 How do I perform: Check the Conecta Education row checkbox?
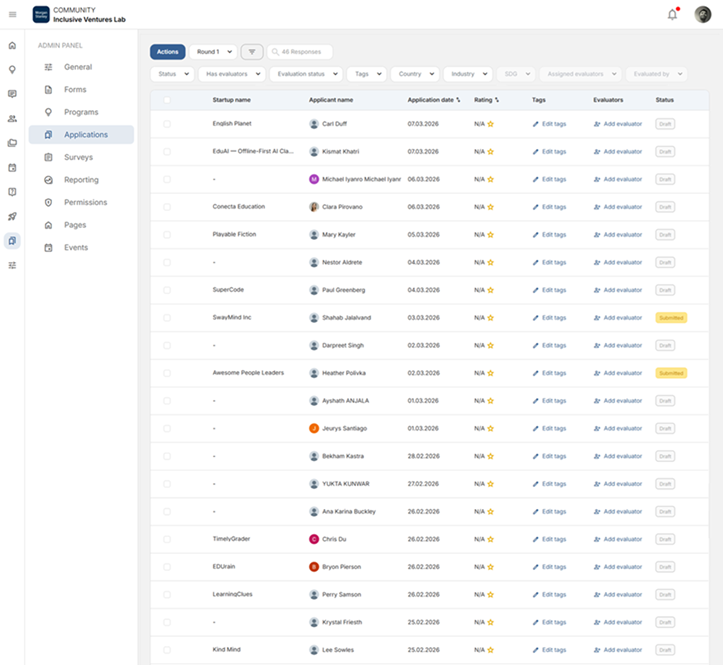click(x=167, y=207)
